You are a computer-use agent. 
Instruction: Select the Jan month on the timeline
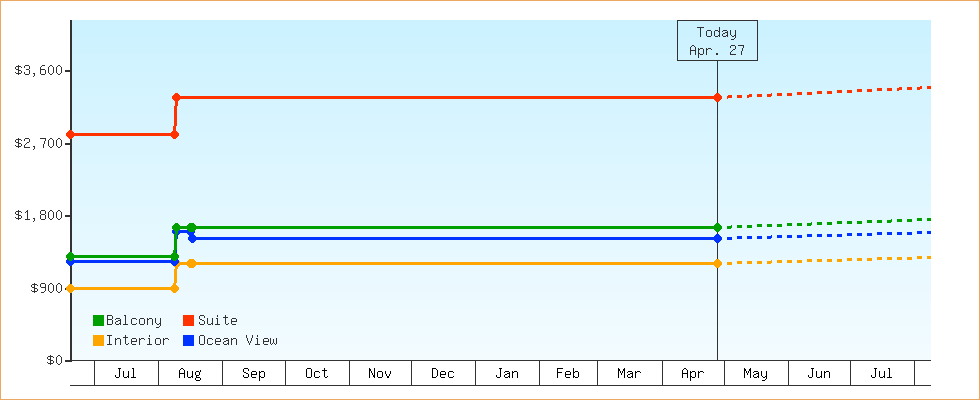(x=507, y=374)
